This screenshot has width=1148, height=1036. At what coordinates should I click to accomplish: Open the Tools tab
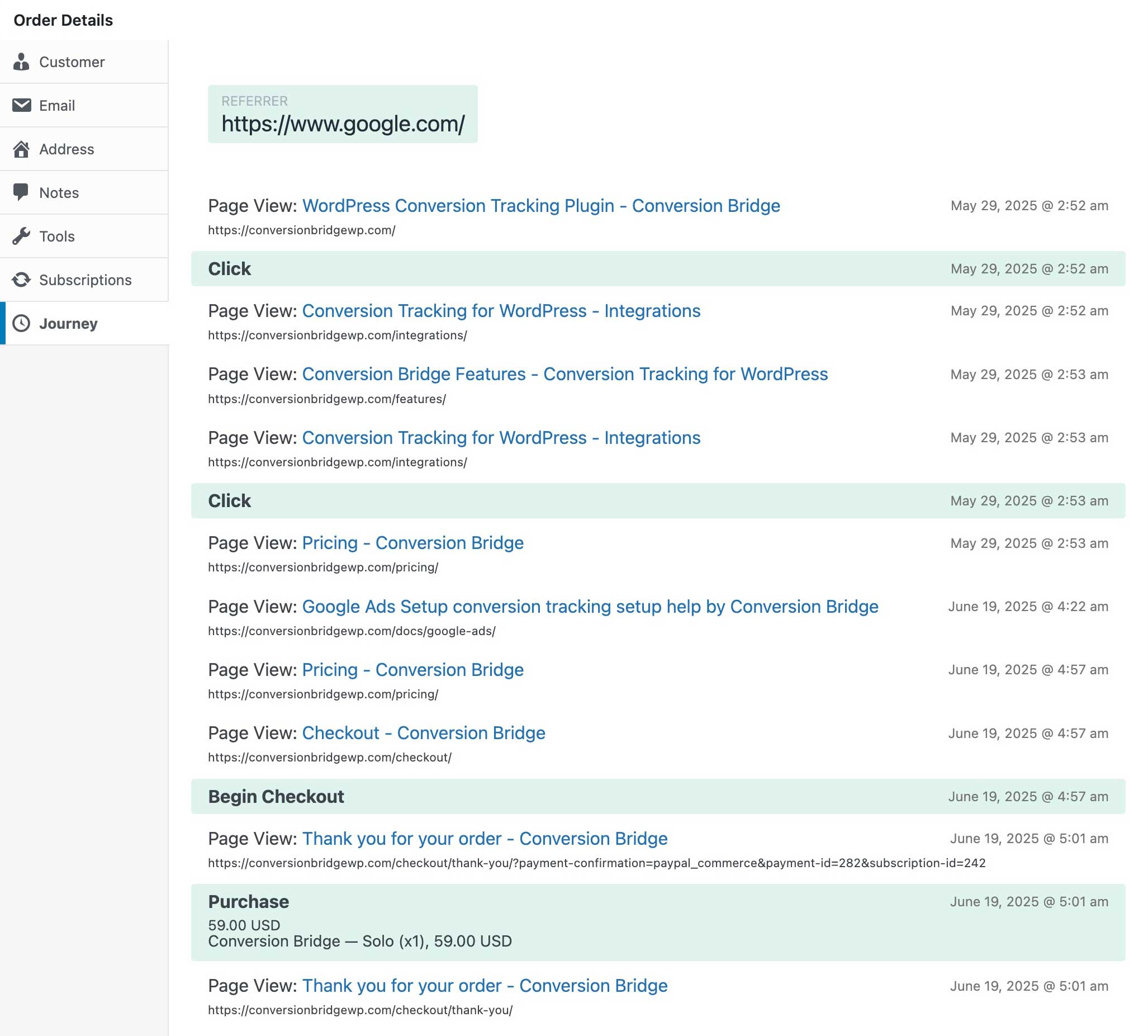coord(84,236)
